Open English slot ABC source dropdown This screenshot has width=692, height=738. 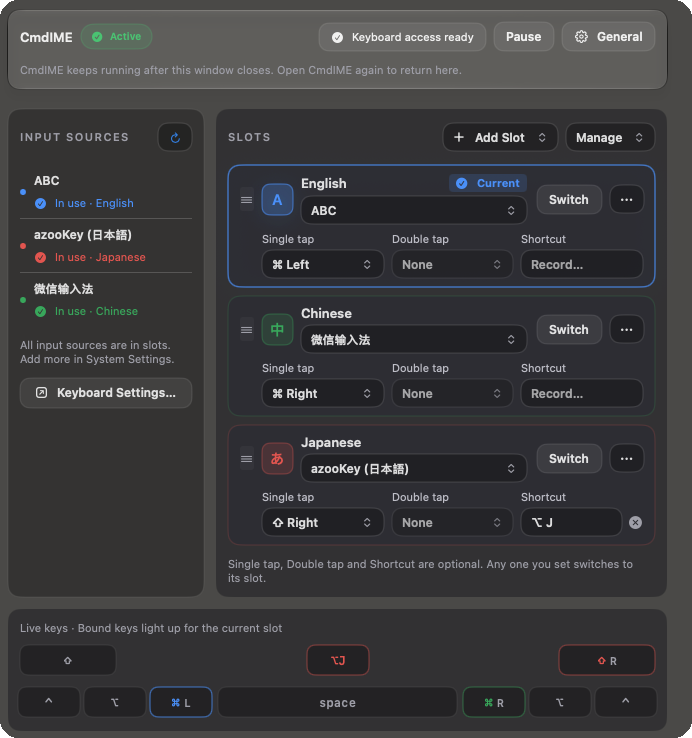(414, 210)
